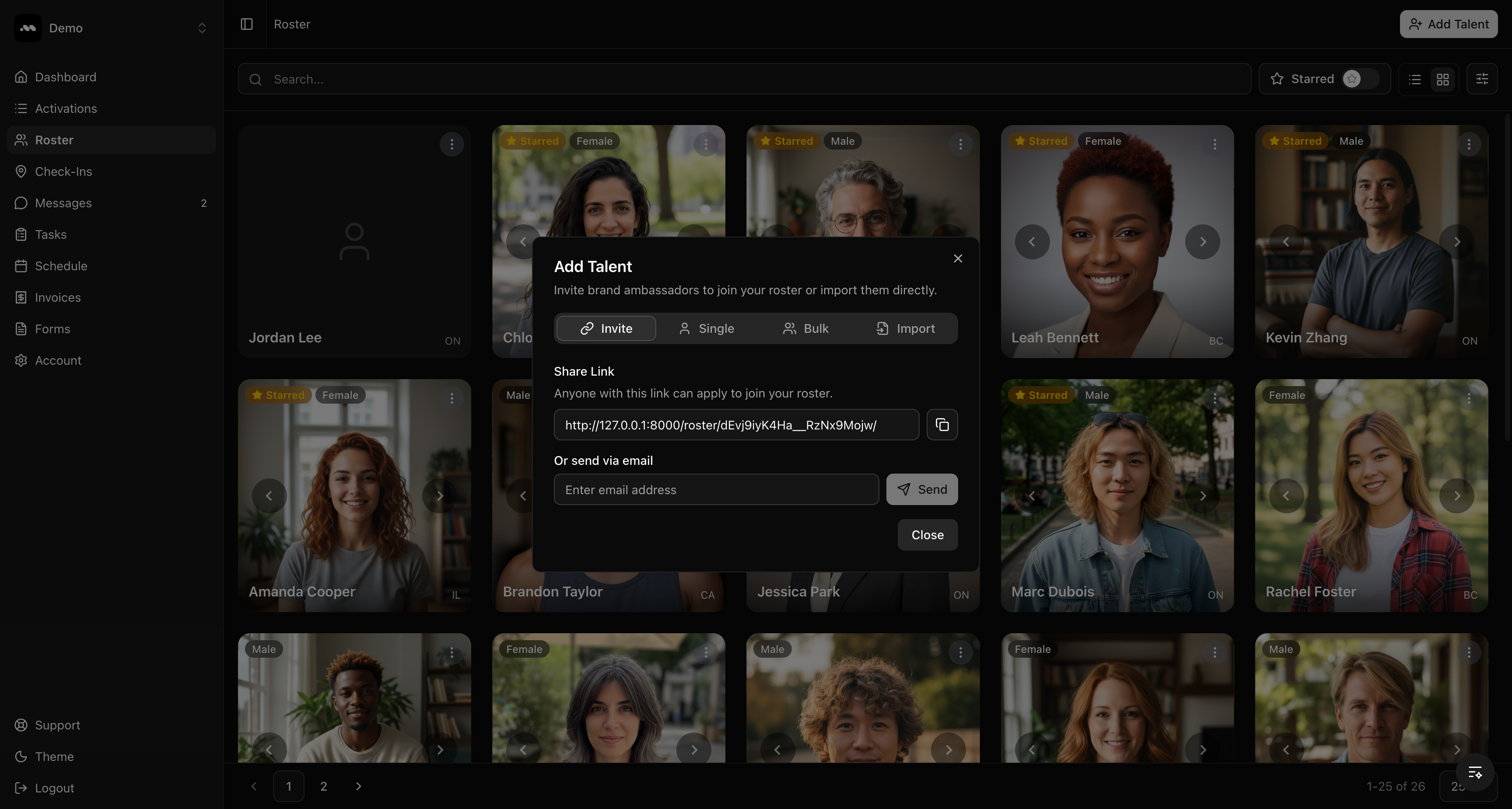Toggle the Theme setting in sidebar
This screenshot has height=809, width=1512.
tap(53, 757)
